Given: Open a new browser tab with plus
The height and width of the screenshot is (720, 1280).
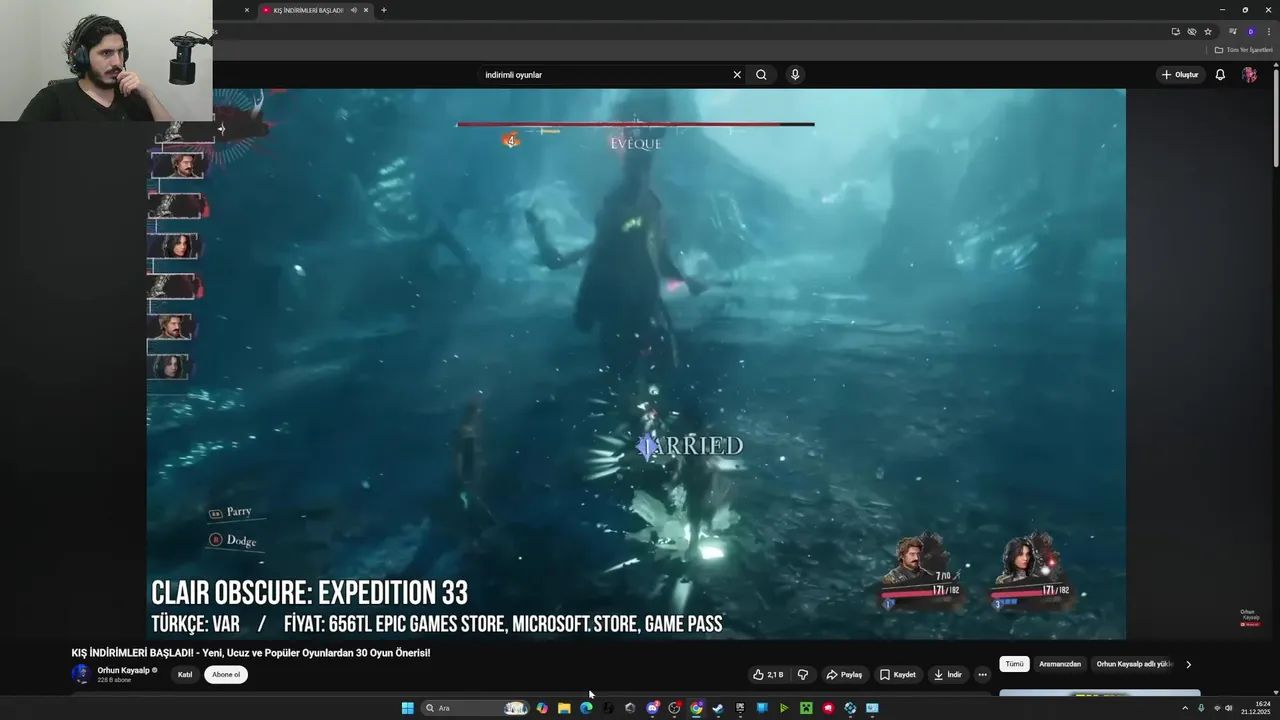Looking at the screenshot, I should pos(383,10).
